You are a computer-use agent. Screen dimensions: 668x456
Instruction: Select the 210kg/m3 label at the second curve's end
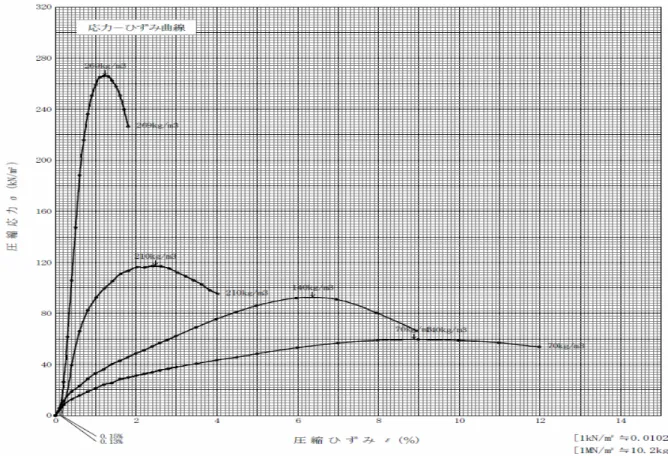point(246,293)
